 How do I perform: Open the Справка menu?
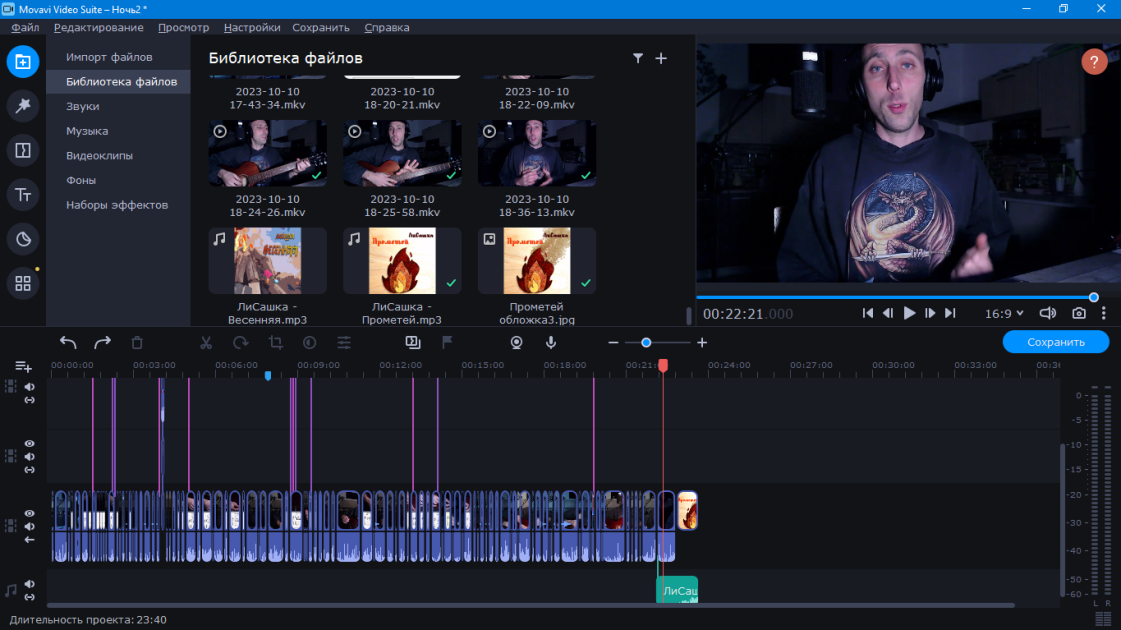tap(387, 27)
